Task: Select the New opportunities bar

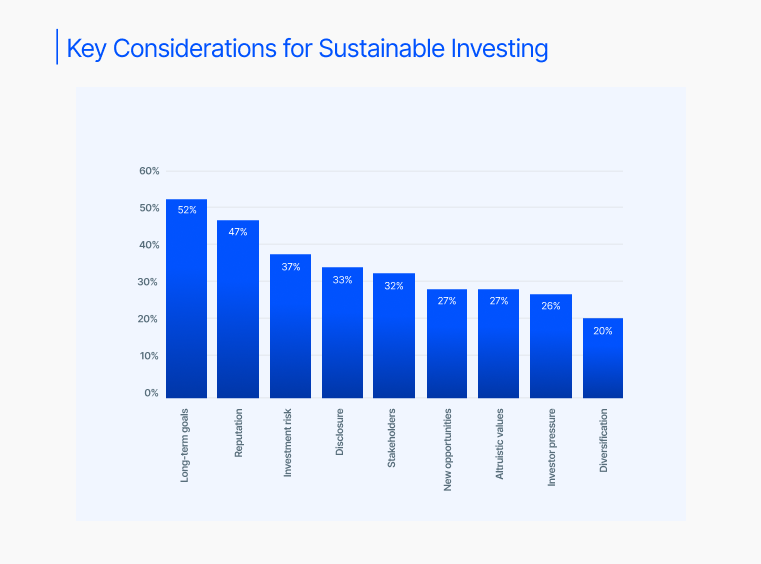Action: coord(447,344)
